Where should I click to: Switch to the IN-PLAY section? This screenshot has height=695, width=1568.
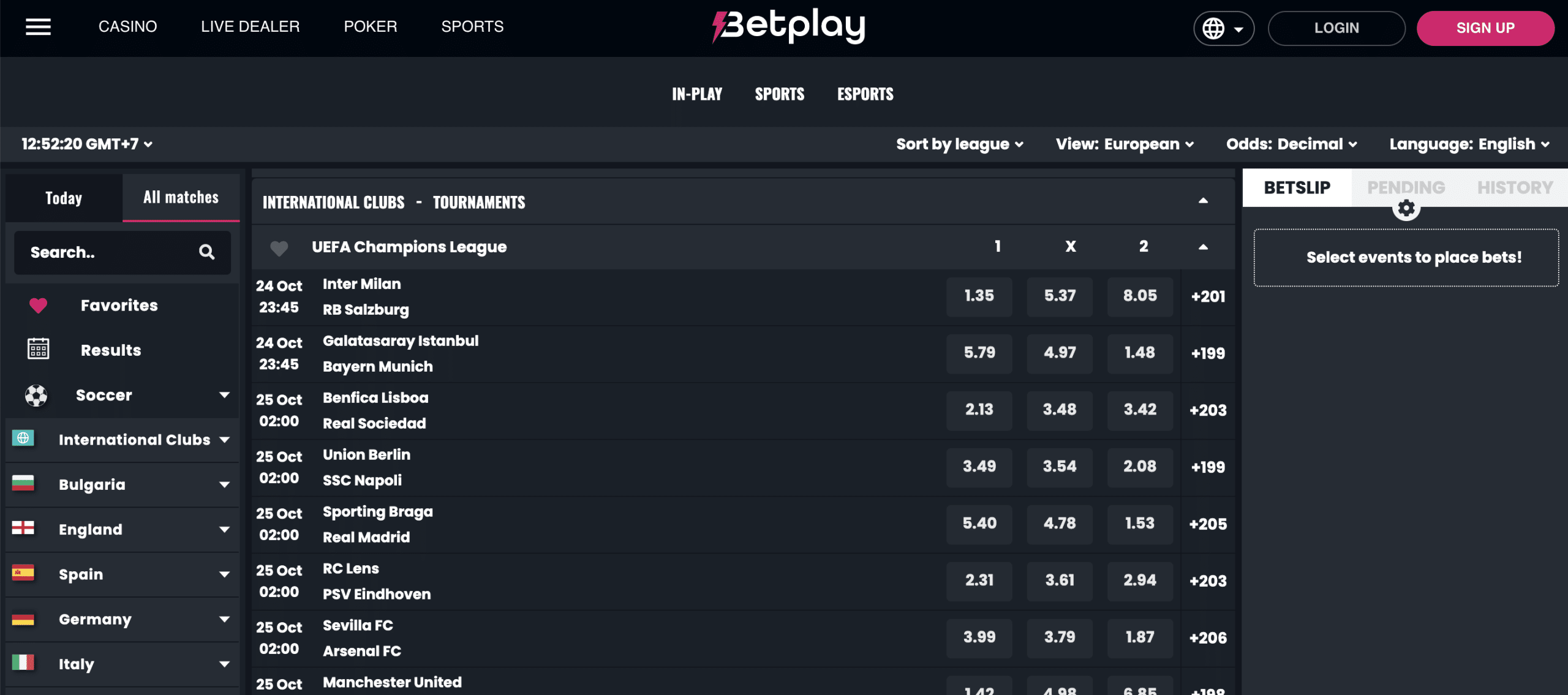pos(697,94)
